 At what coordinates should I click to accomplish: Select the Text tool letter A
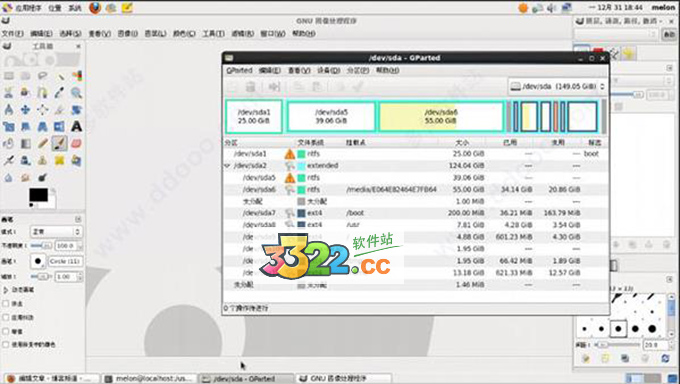(76, 126)
